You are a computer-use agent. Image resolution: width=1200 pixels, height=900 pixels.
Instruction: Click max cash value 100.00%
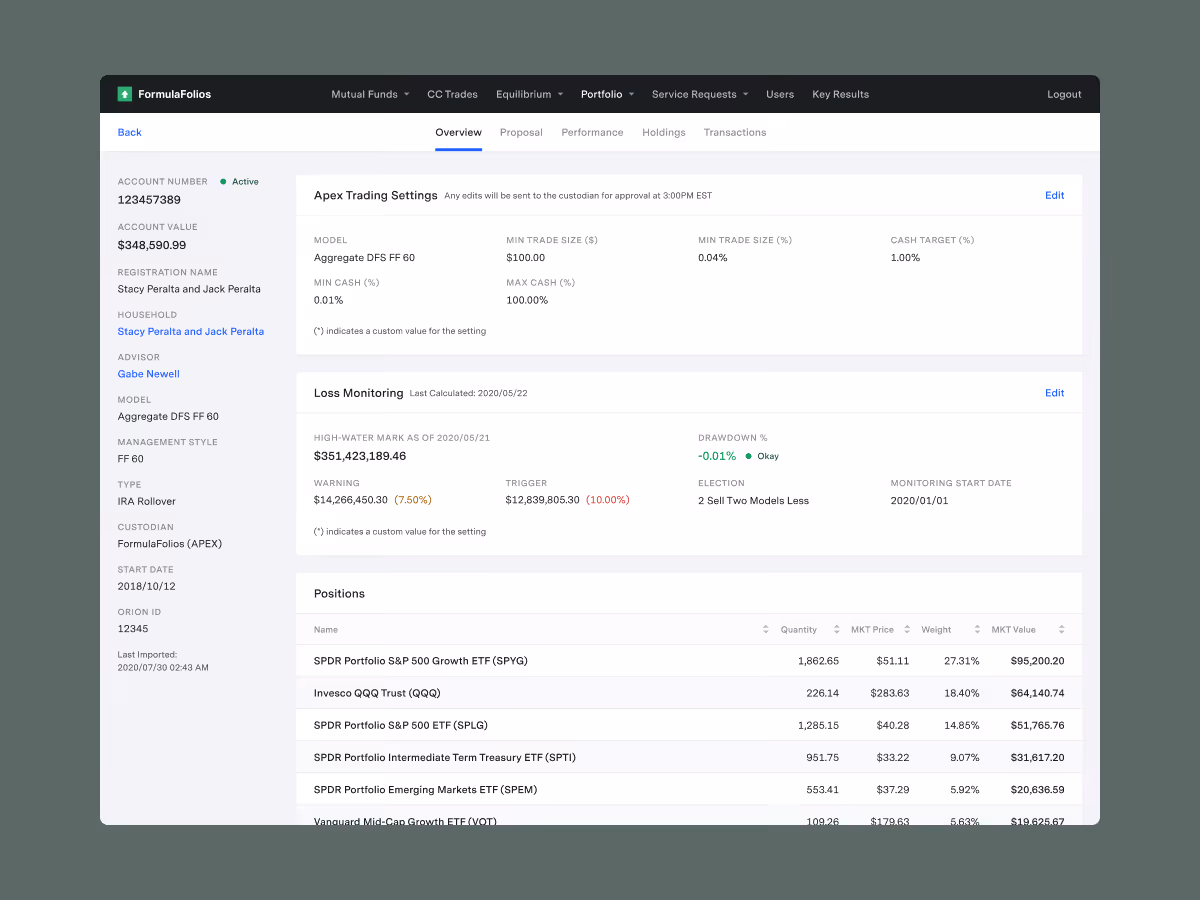[527, 300]
